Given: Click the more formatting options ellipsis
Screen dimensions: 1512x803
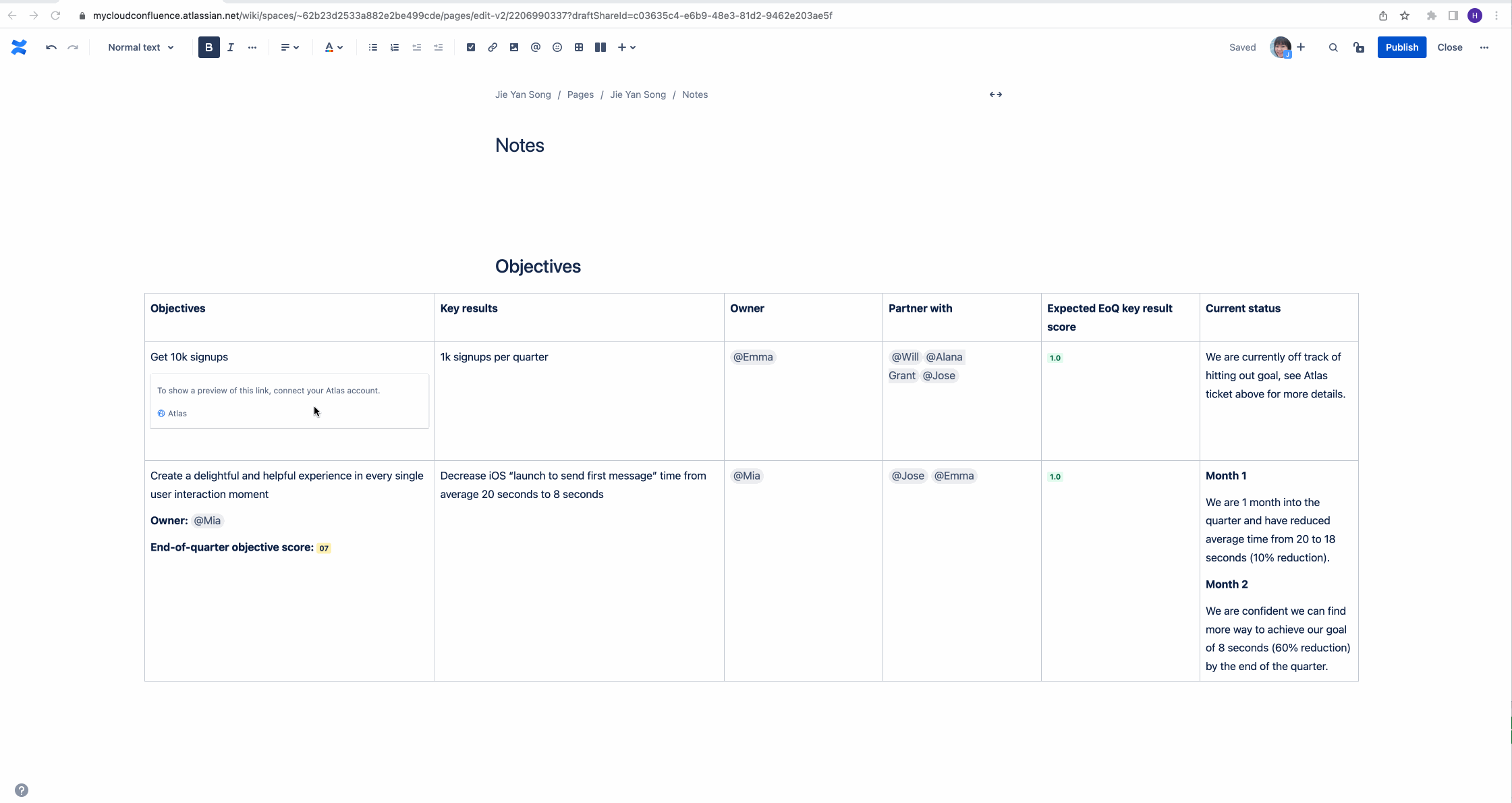Looking at the screenshot, I should click(x=252, y=47).
